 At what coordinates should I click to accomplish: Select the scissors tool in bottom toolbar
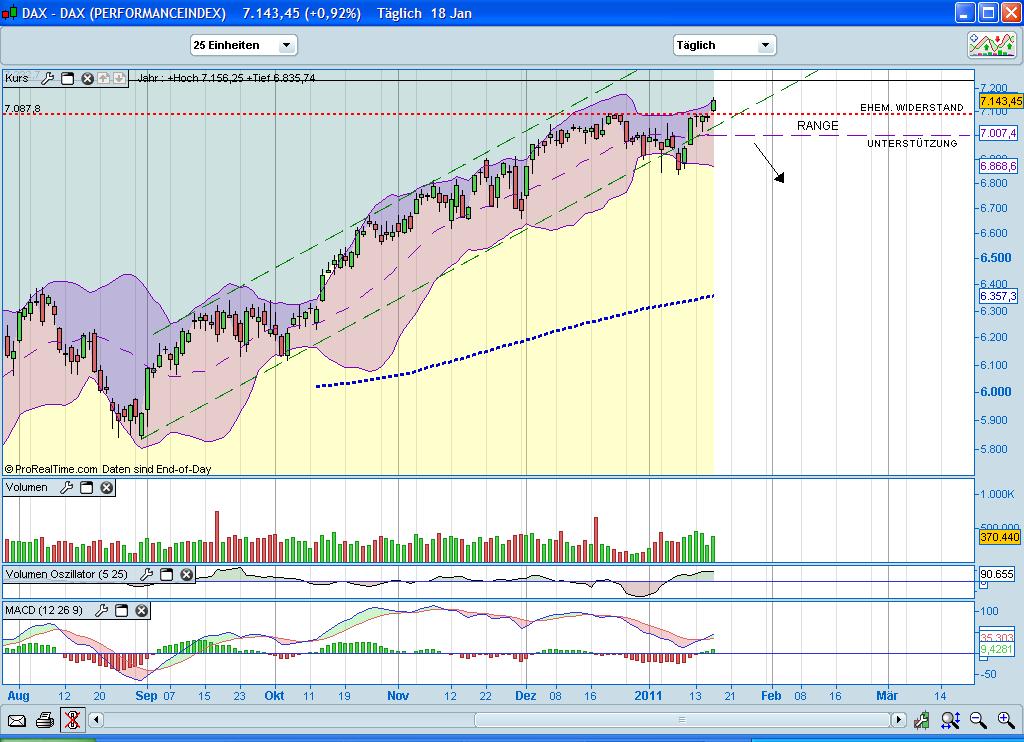click(x=73, y=720)
